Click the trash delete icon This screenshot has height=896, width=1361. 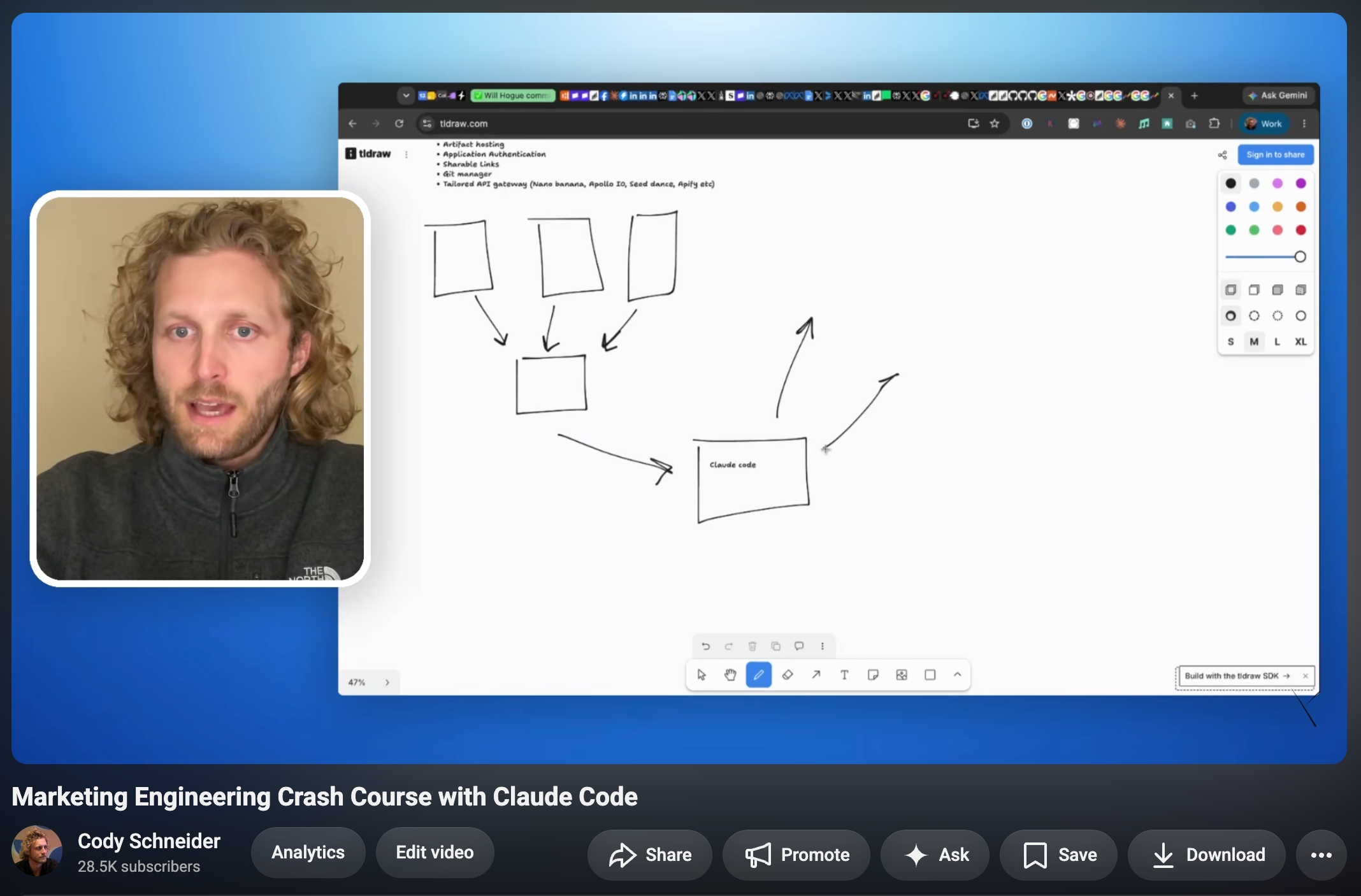753,646
